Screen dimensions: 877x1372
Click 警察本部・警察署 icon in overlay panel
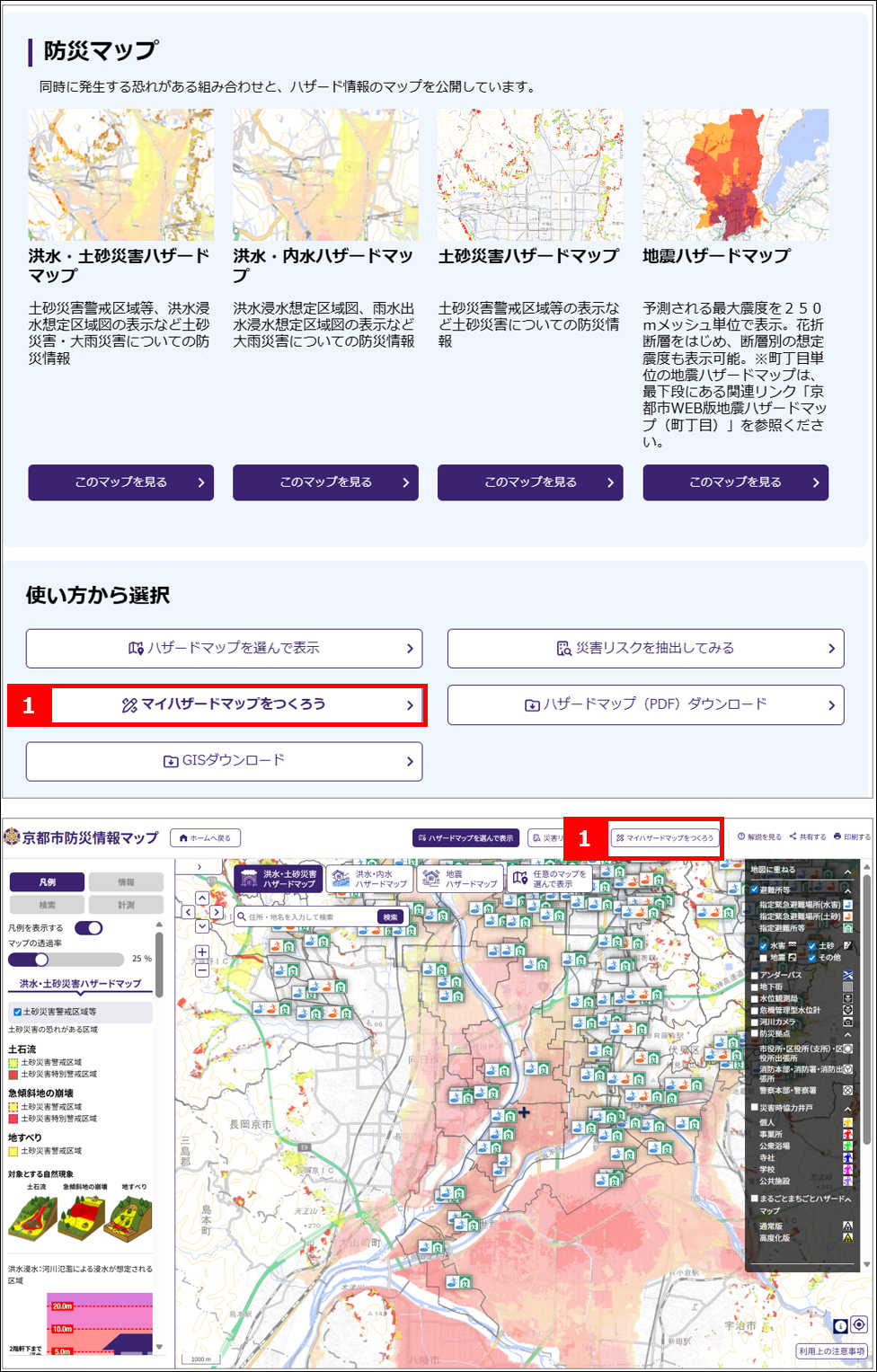(847, 1090)
